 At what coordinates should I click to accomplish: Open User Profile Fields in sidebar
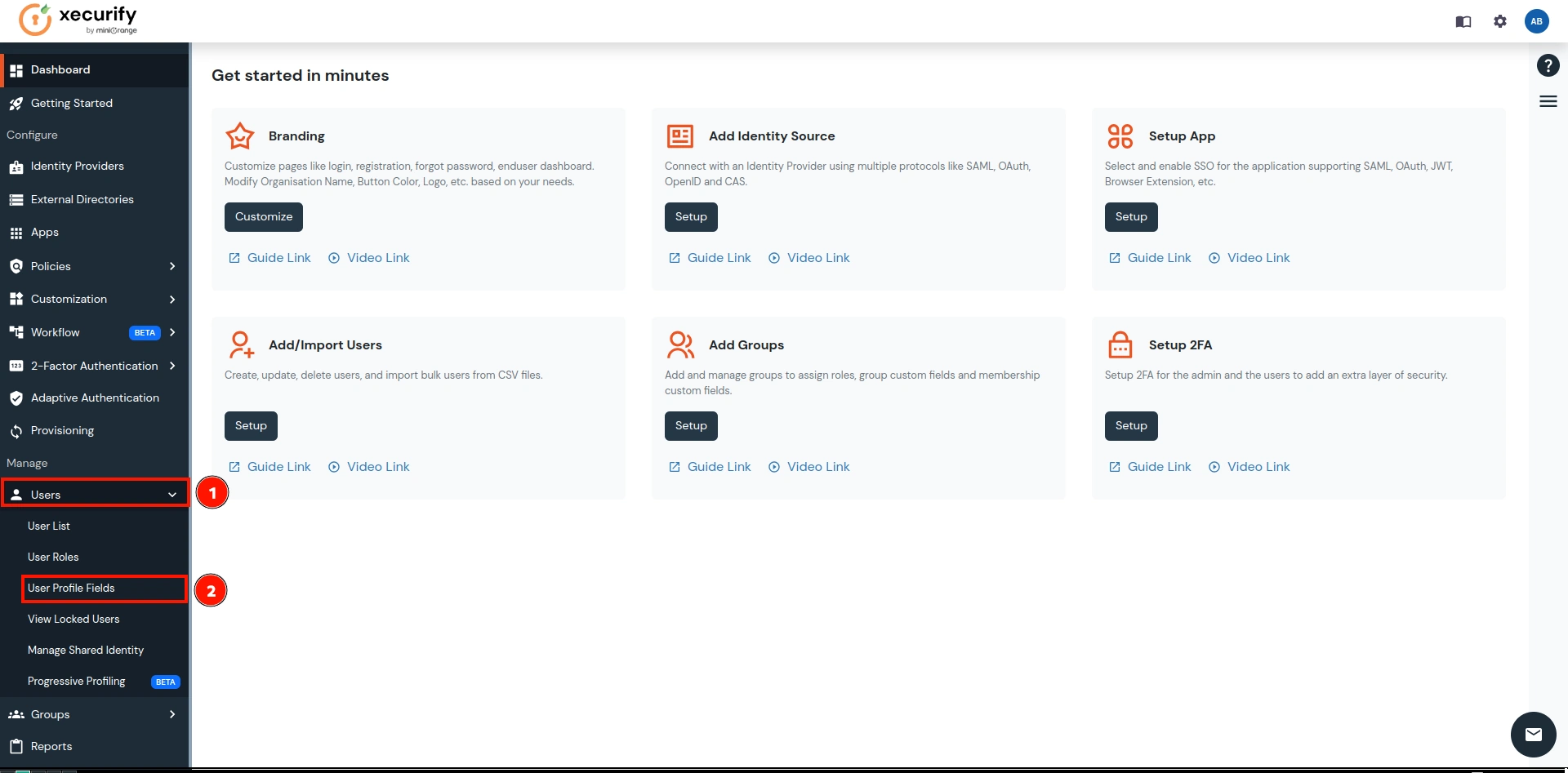[x=72, y=588]
